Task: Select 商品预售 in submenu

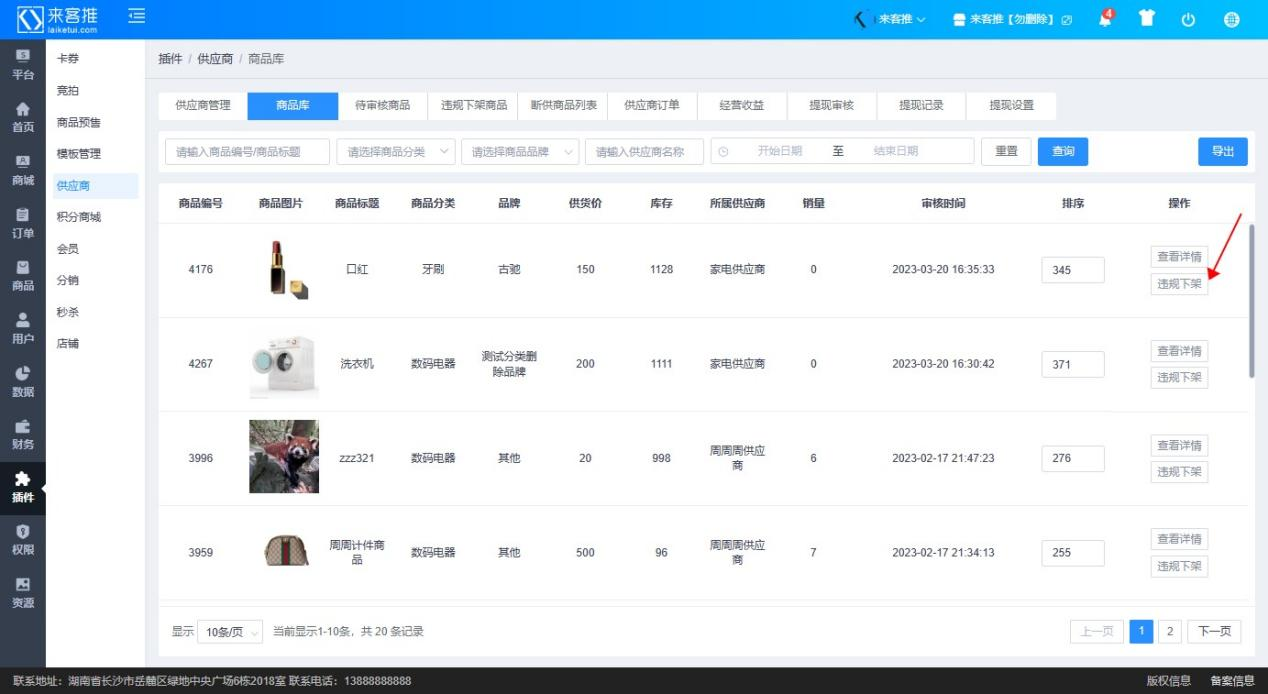Action: tap(79, 123)
